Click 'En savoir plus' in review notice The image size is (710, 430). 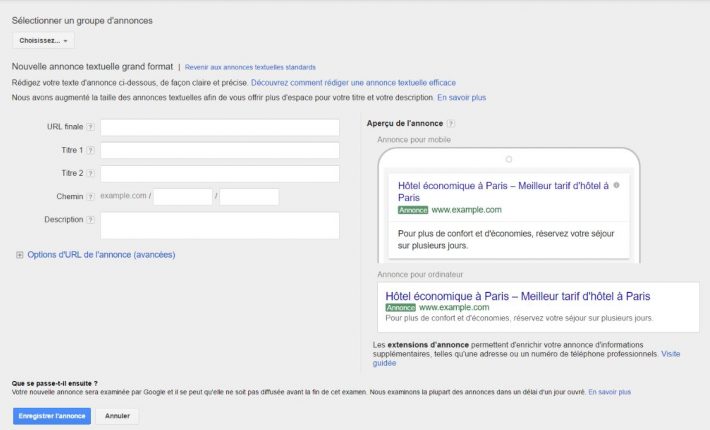[x=609, y=392]
